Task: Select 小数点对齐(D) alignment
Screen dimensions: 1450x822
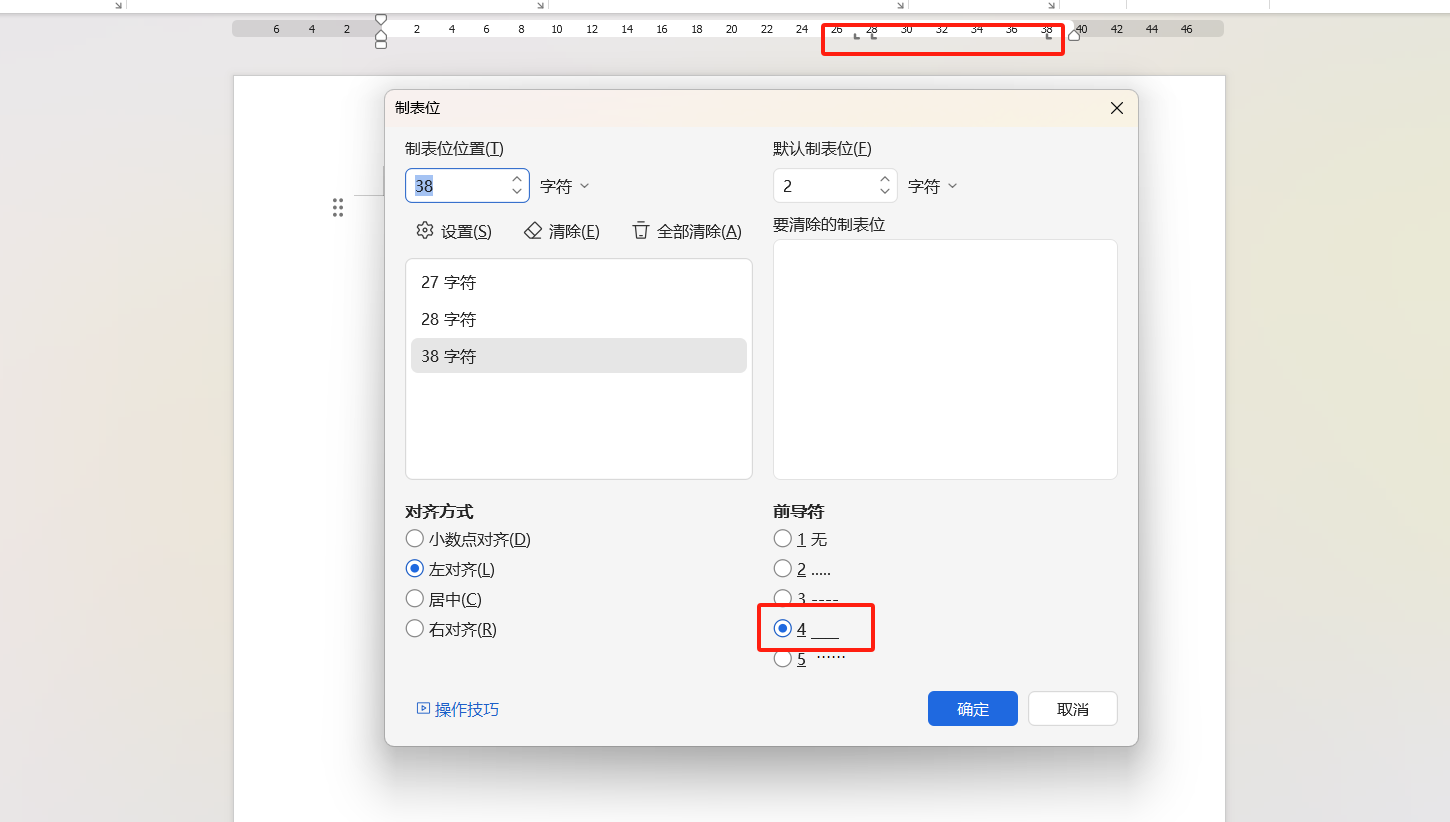Action: (x=415, y=538)
